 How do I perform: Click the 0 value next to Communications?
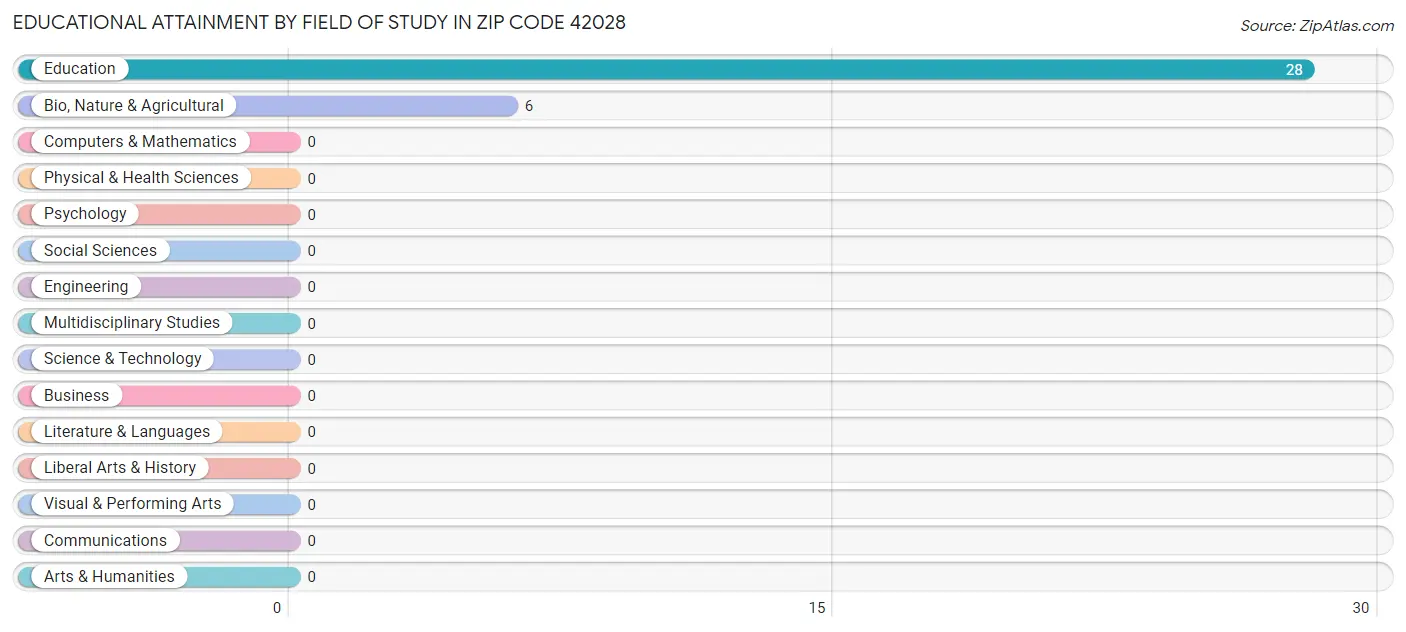coord(311,541)
